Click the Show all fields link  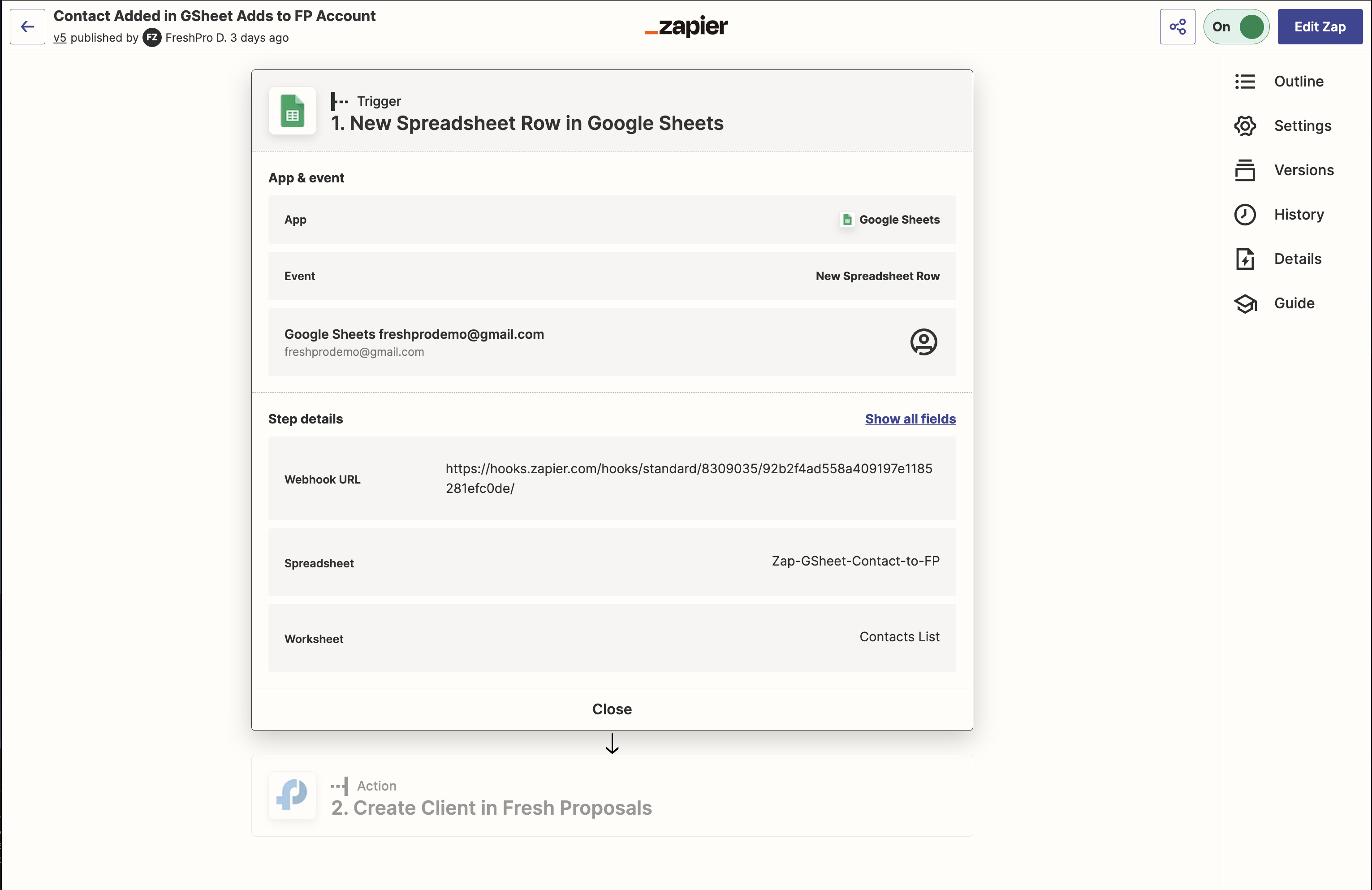(910, 419)
